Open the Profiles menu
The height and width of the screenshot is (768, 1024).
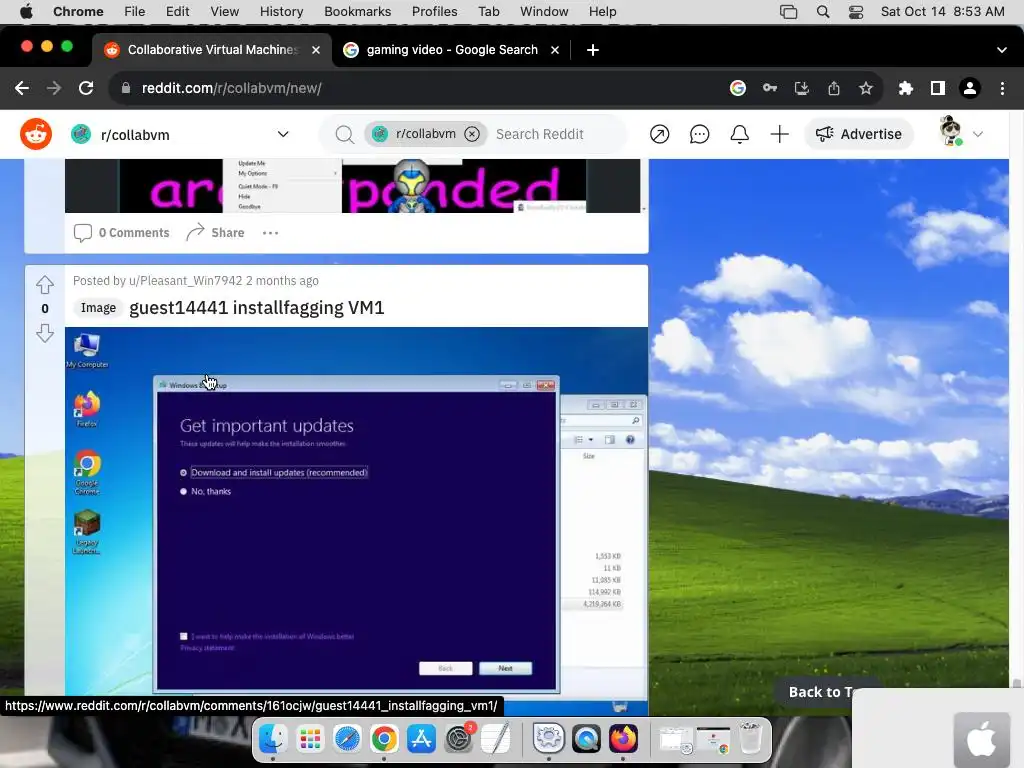tap(434, 11)
